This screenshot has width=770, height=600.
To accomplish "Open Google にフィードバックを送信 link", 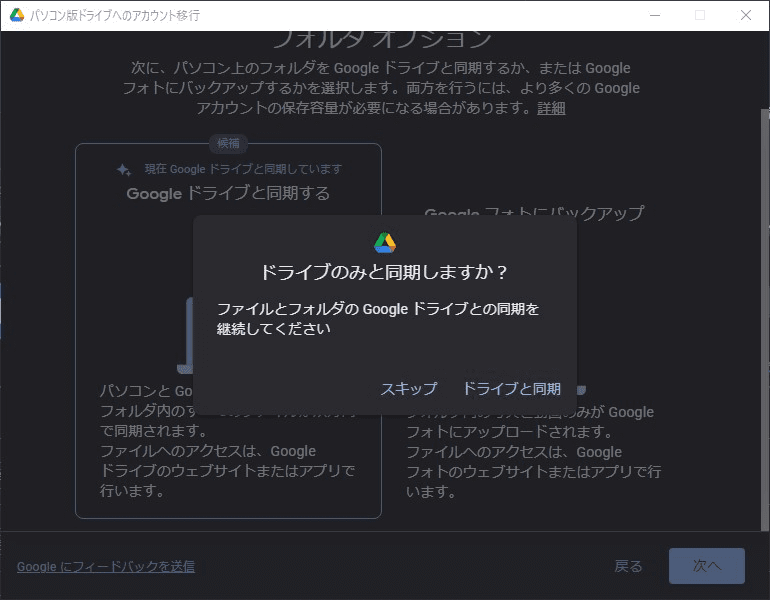I will pyautogui.click(x=106, y=567).
